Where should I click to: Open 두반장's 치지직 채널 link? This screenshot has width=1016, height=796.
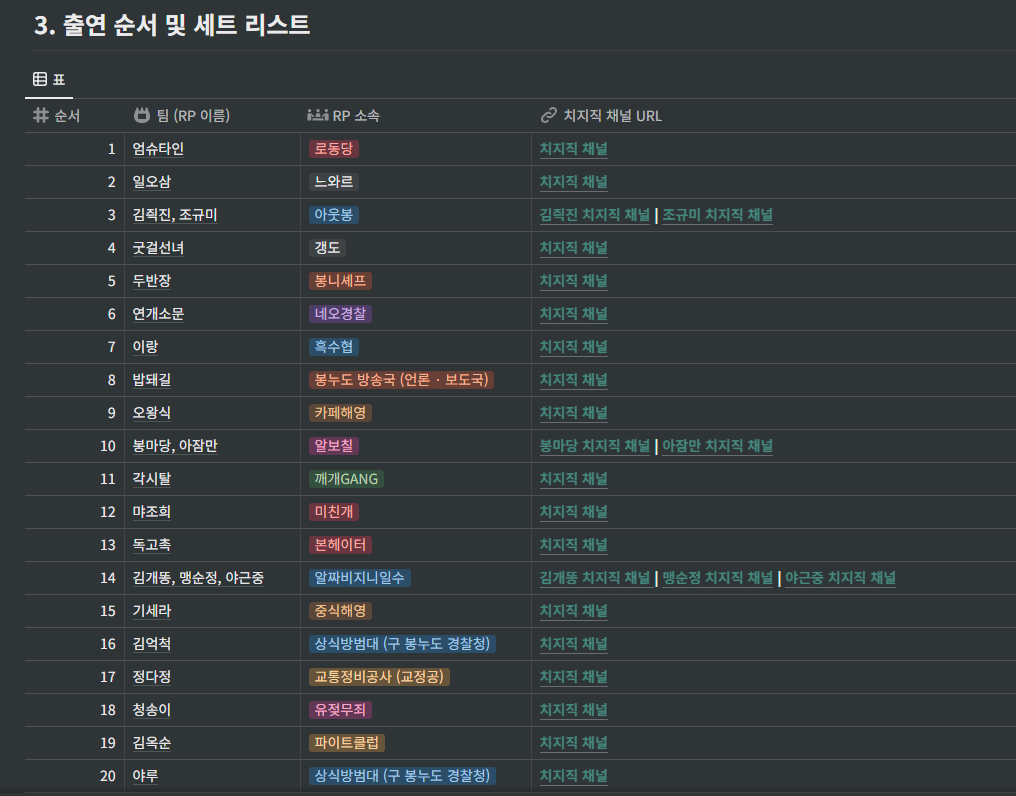573,281
